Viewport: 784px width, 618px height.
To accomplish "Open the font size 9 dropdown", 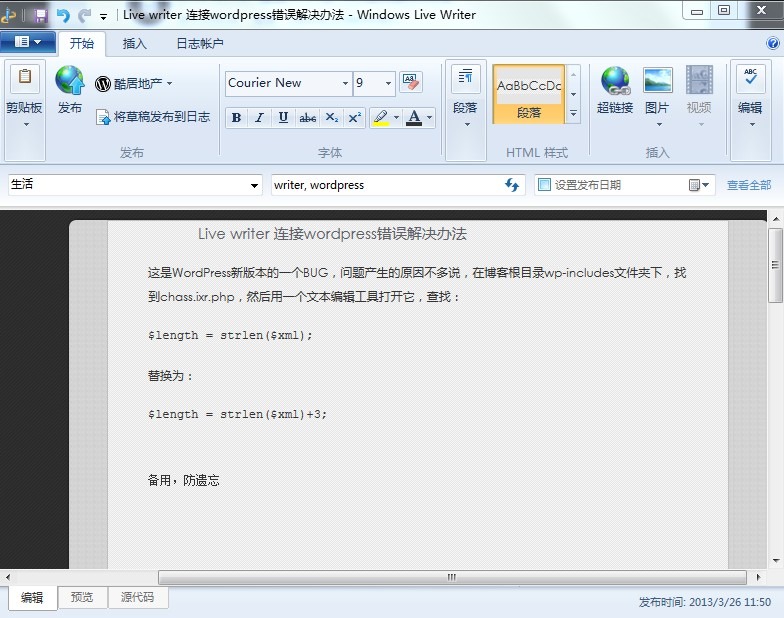I will 388,84.
